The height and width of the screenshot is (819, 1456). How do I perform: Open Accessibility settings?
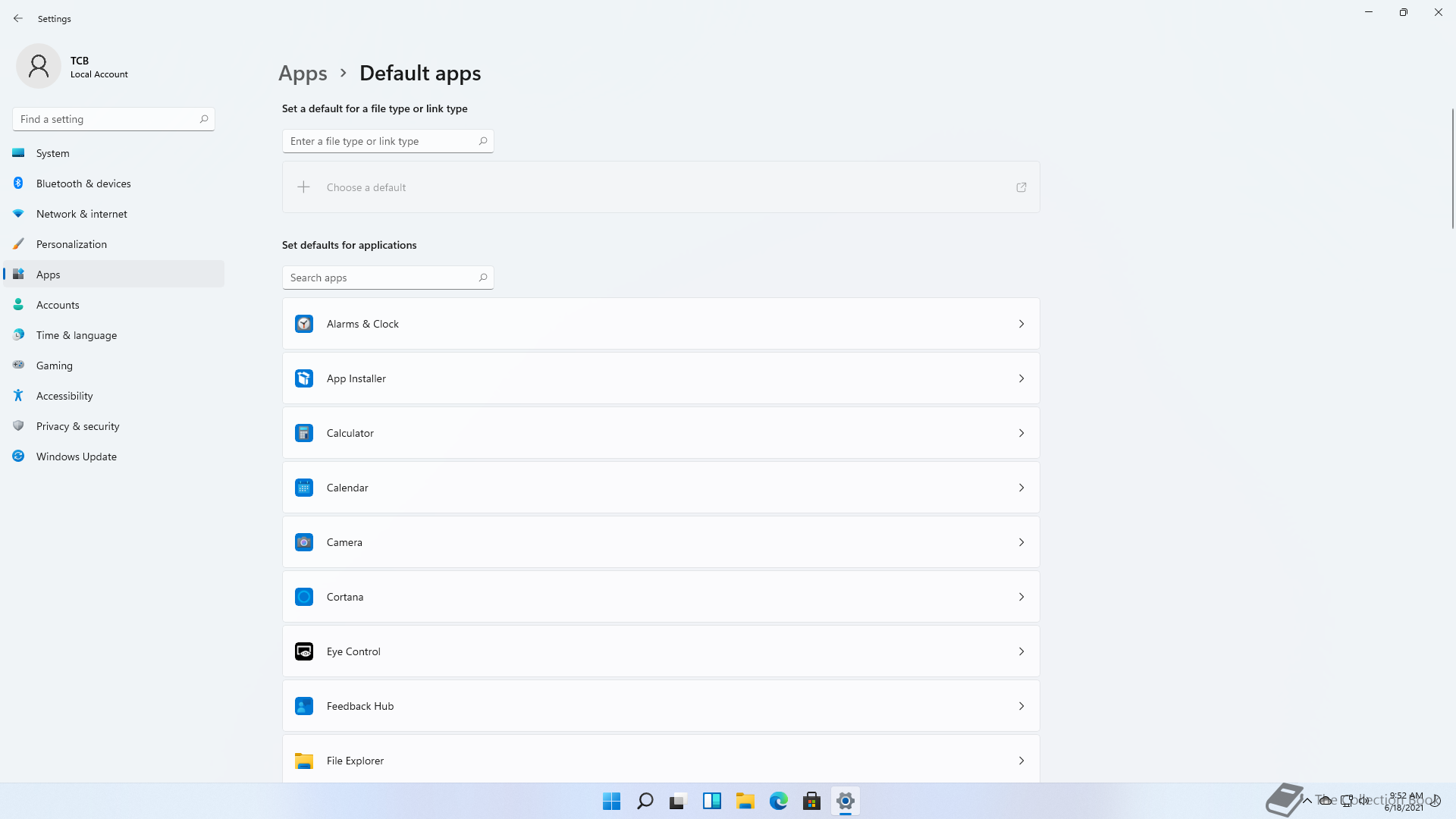click(x=114, y=396)
